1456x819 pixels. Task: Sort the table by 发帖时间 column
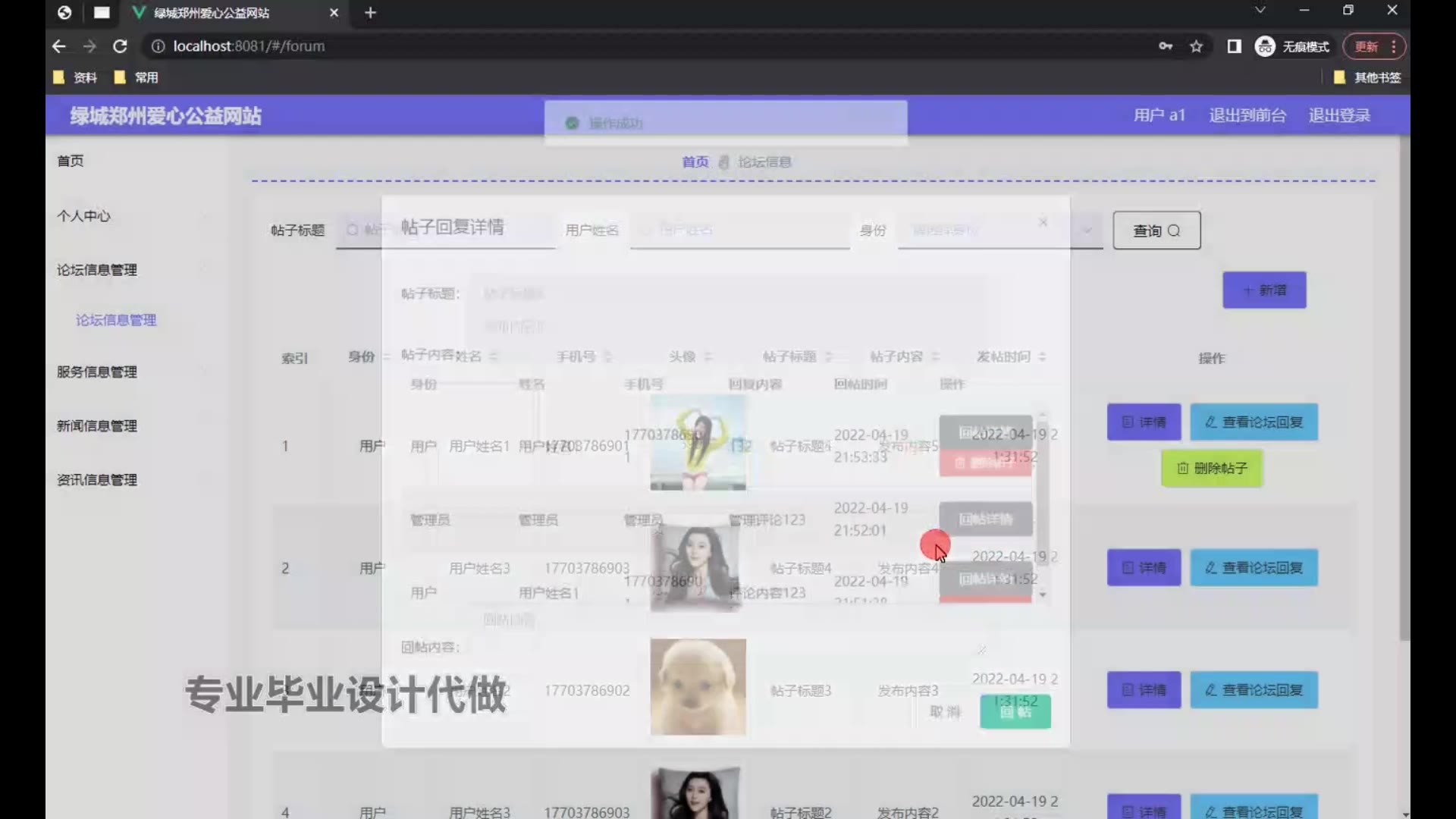[x=1042, y=356]
